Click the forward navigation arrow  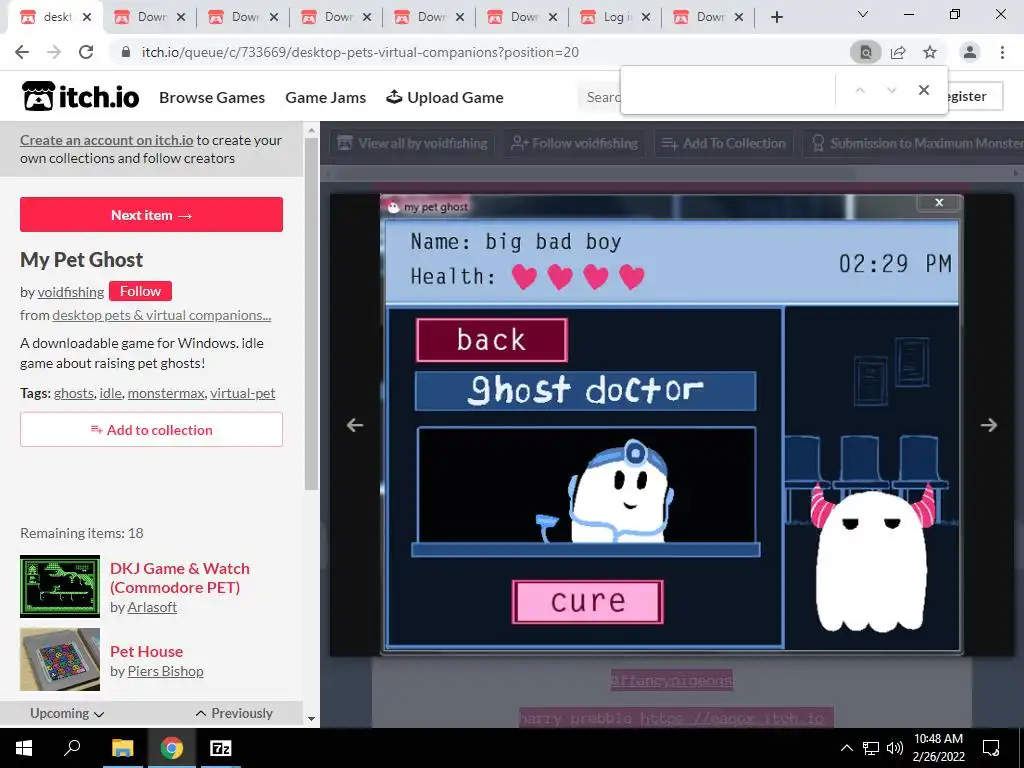(54, 52)
